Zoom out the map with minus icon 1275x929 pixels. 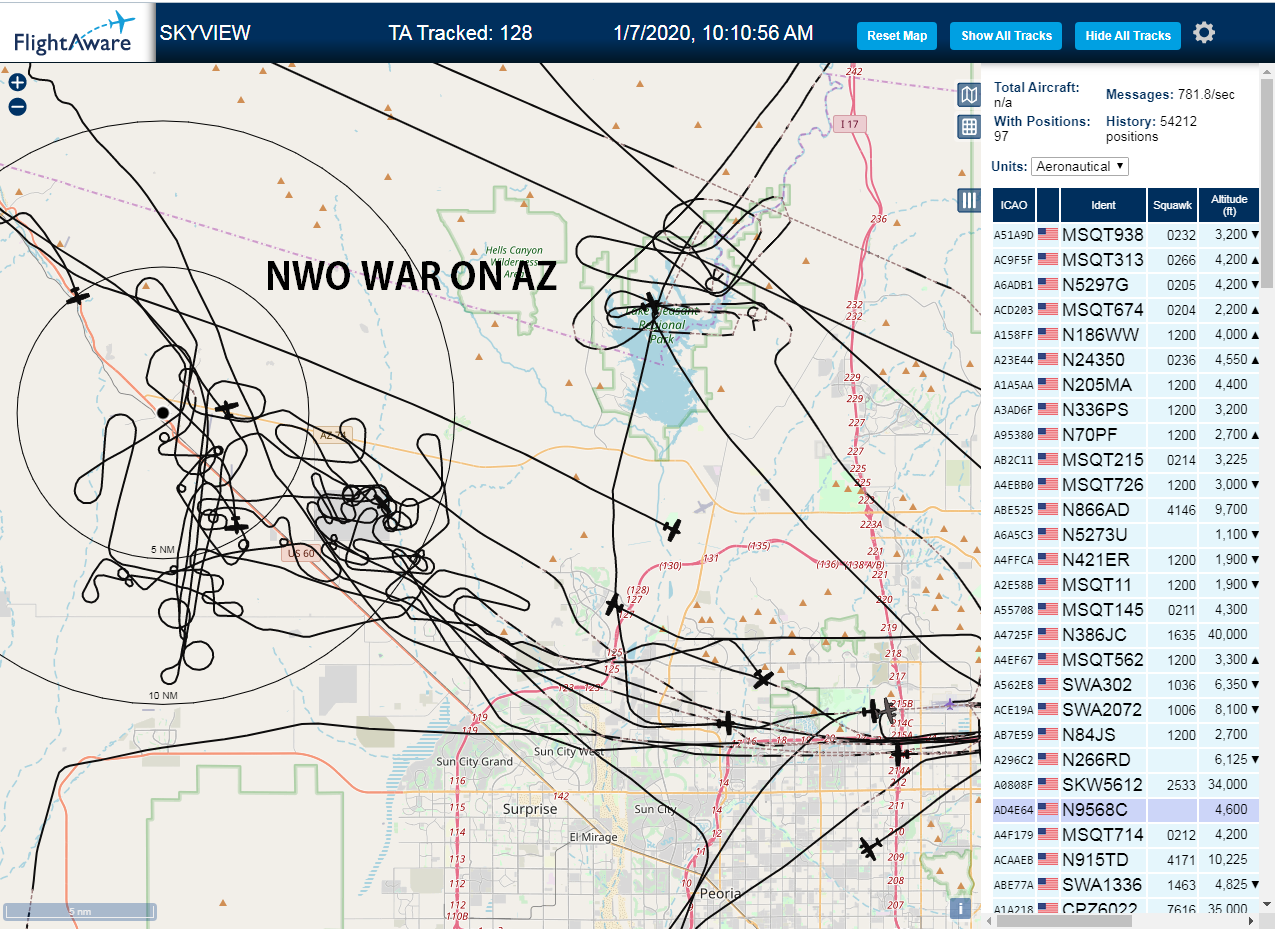17,107
